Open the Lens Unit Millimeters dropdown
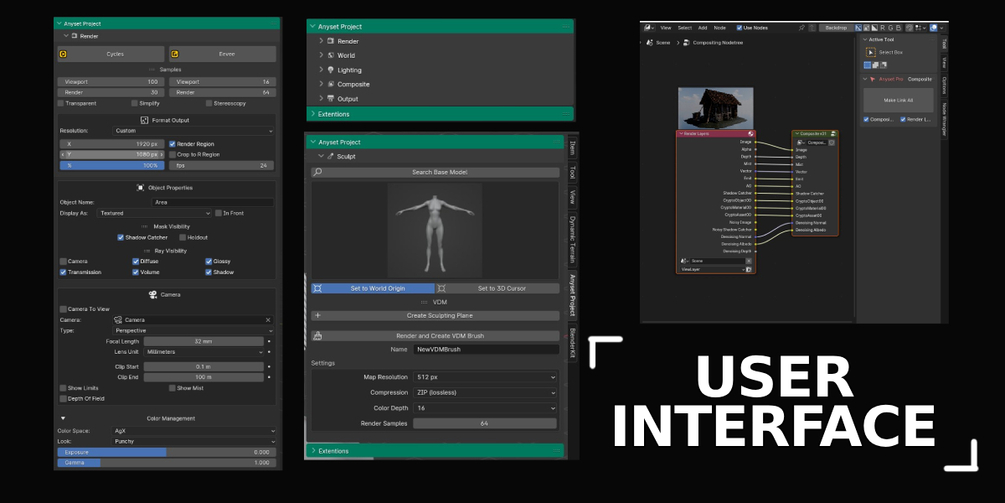The width and height of the screenshot is (1005, 503). [x=204, y=352]
